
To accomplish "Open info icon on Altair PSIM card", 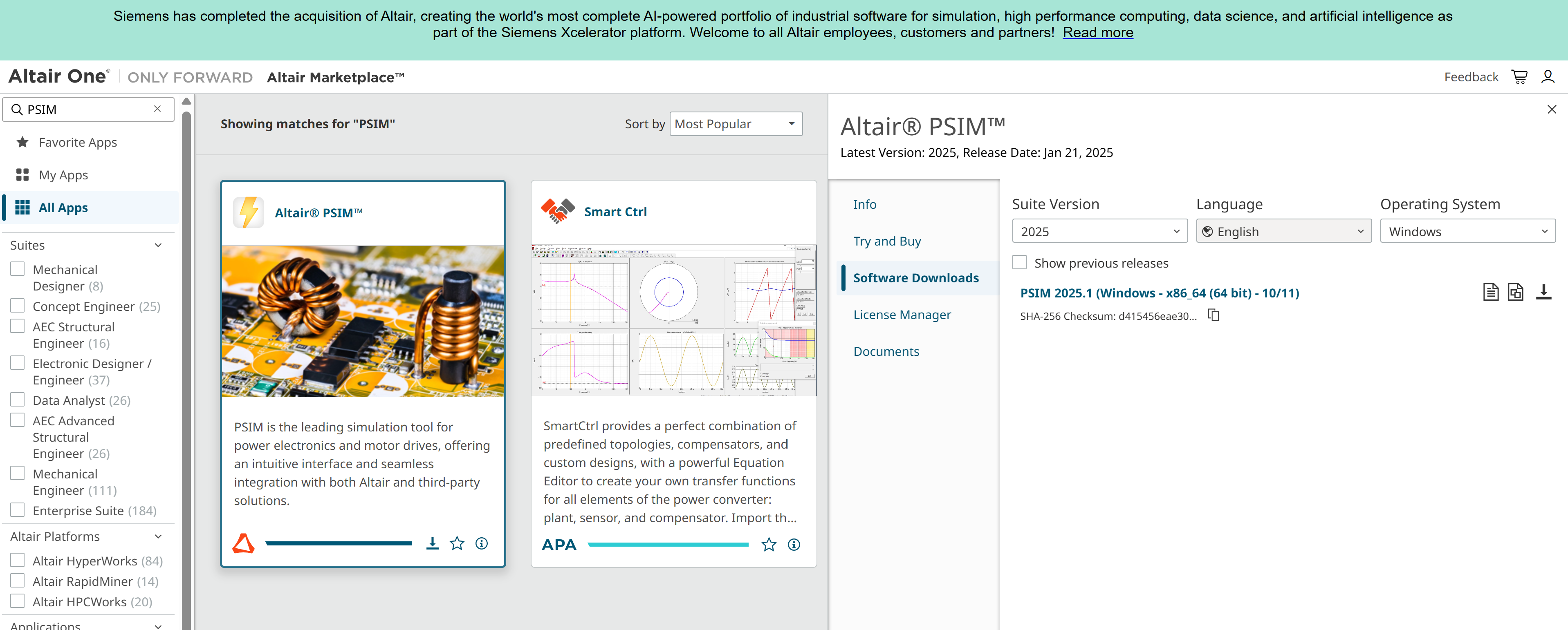I will (482, 543).
